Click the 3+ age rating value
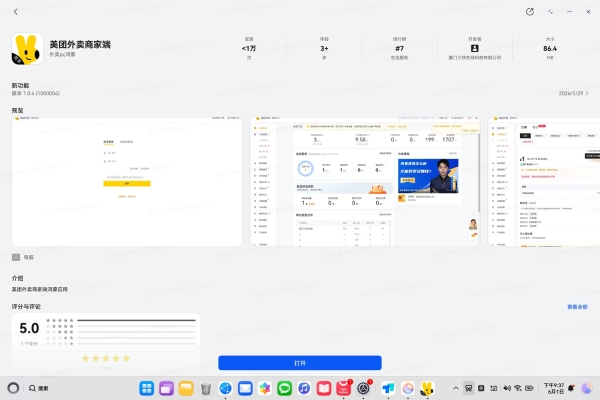The width and height of the screenshot is (600, 400). tap(324, 49)
